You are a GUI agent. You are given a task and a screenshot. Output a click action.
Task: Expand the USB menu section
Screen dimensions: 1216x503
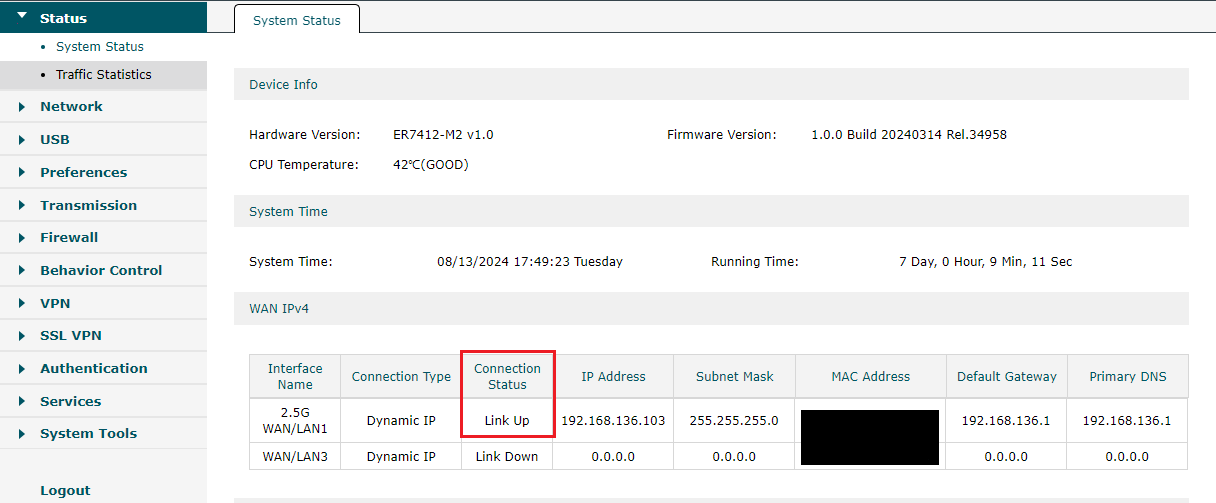[54, 140]
